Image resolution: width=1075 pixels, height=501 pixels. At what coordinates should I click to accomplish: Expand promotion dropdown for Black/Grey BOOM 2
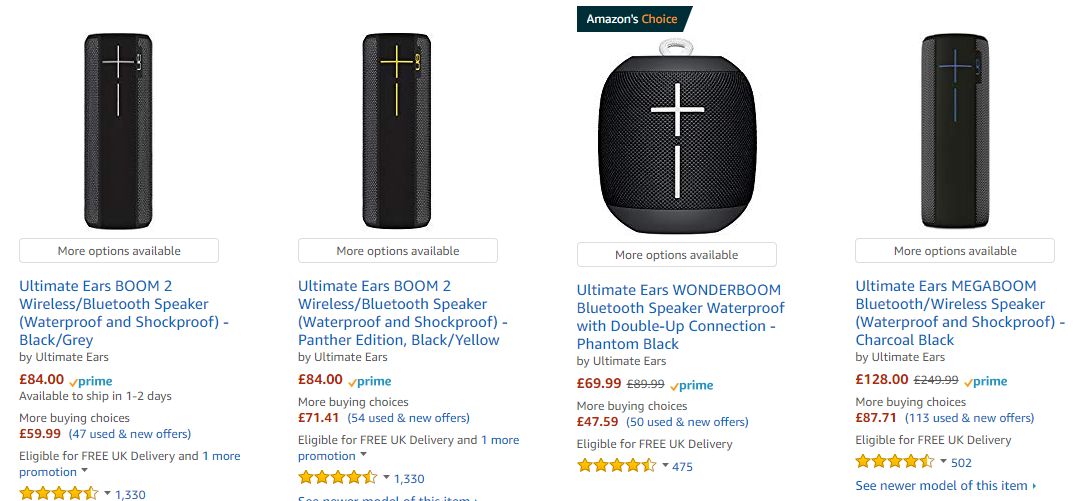[x=85, y=471]
